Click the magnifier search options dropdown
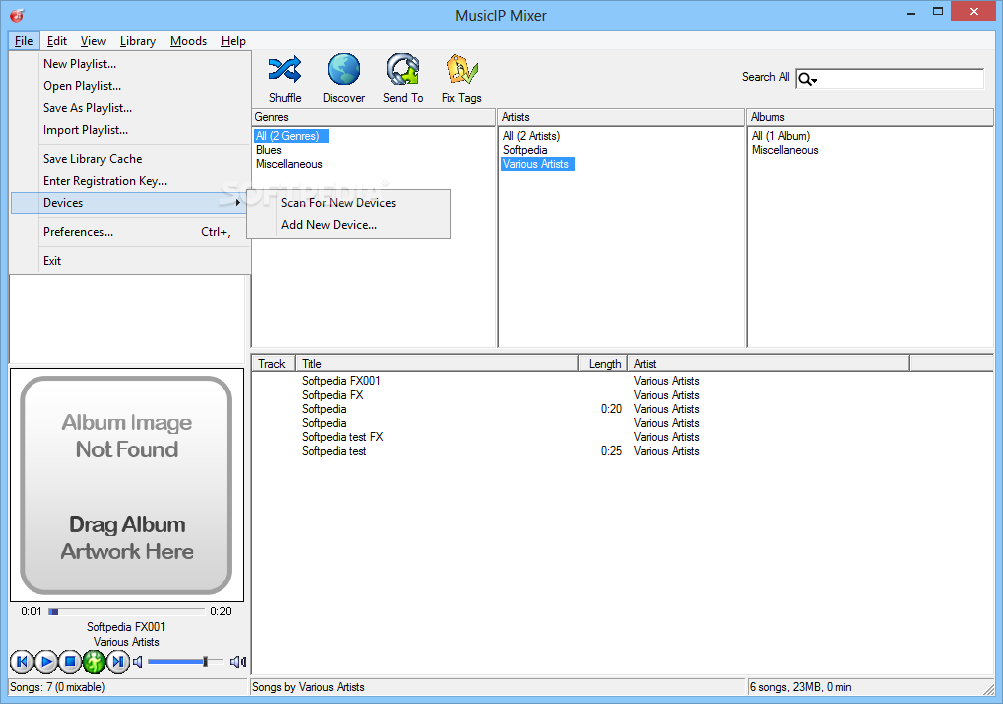The image size is (1003, 704). (x=808, y=79)
